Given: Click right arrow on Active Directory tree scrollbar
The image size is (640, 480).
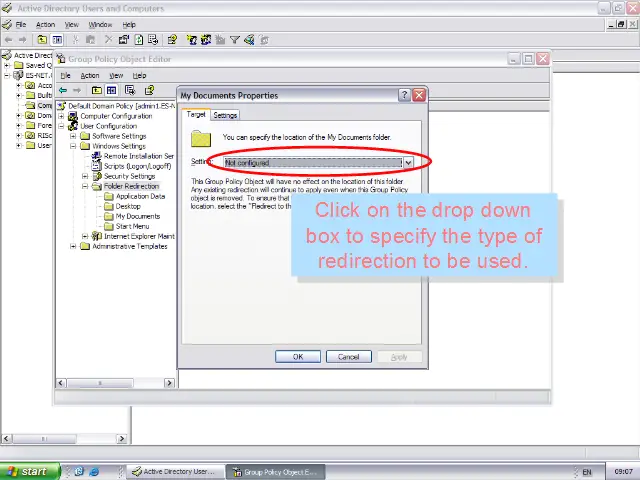Looking at the screenshot, I should coord(121,438).
